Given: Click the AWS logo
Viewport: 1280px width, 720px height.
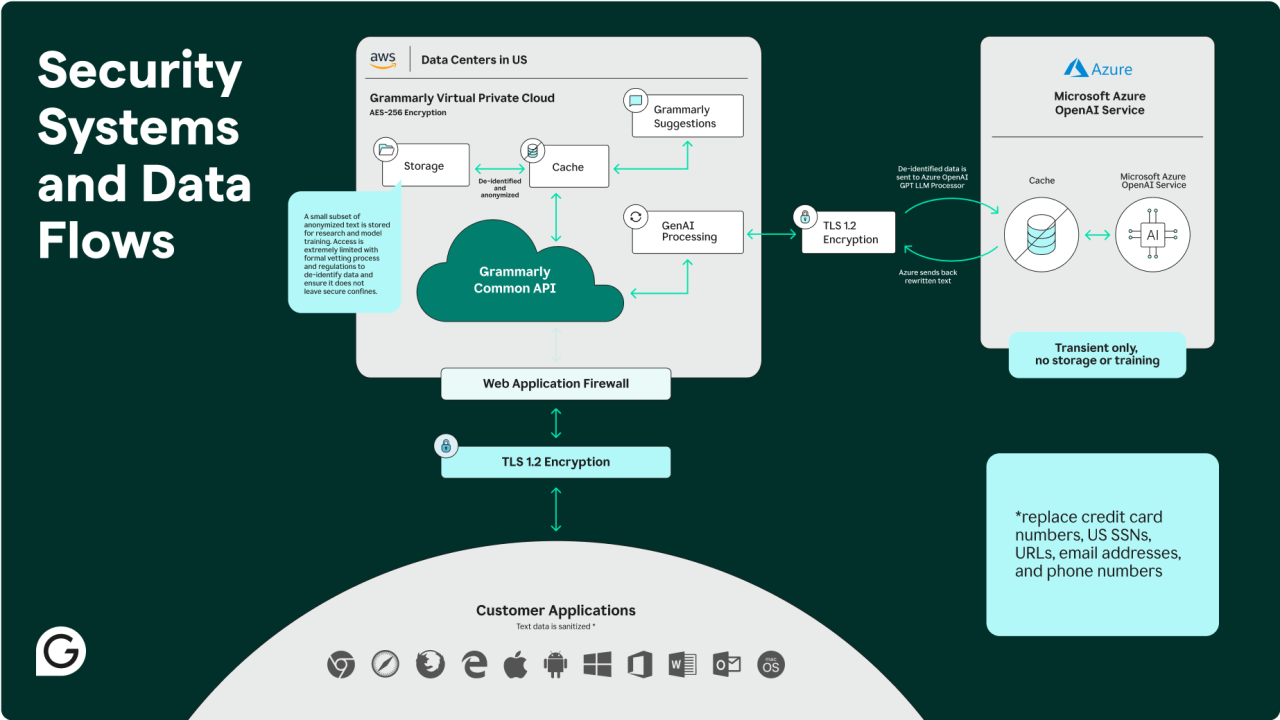Looking at the screenshot, I should pyautogui.click(x=383, y=60).
